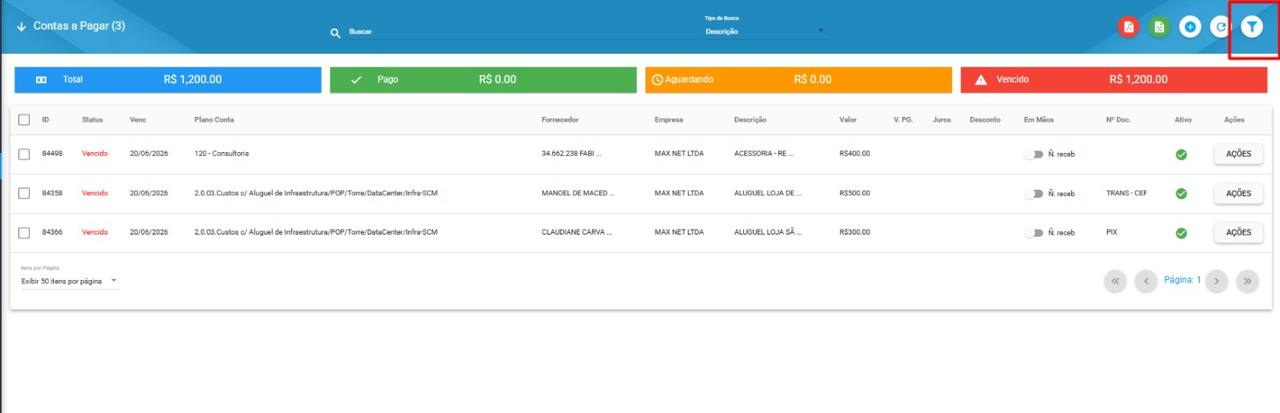The width and height of the screenshot is (1280, 413).
Task: Click the red Vencido summary card
Action: [1114, 79]
